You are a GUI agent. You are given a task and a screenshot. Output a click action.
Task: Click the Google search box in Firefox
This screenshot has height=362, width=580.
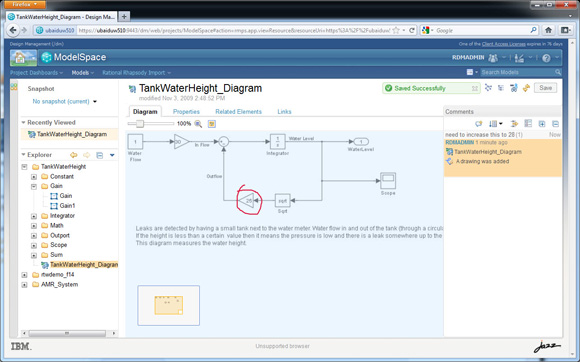point(482,30)
